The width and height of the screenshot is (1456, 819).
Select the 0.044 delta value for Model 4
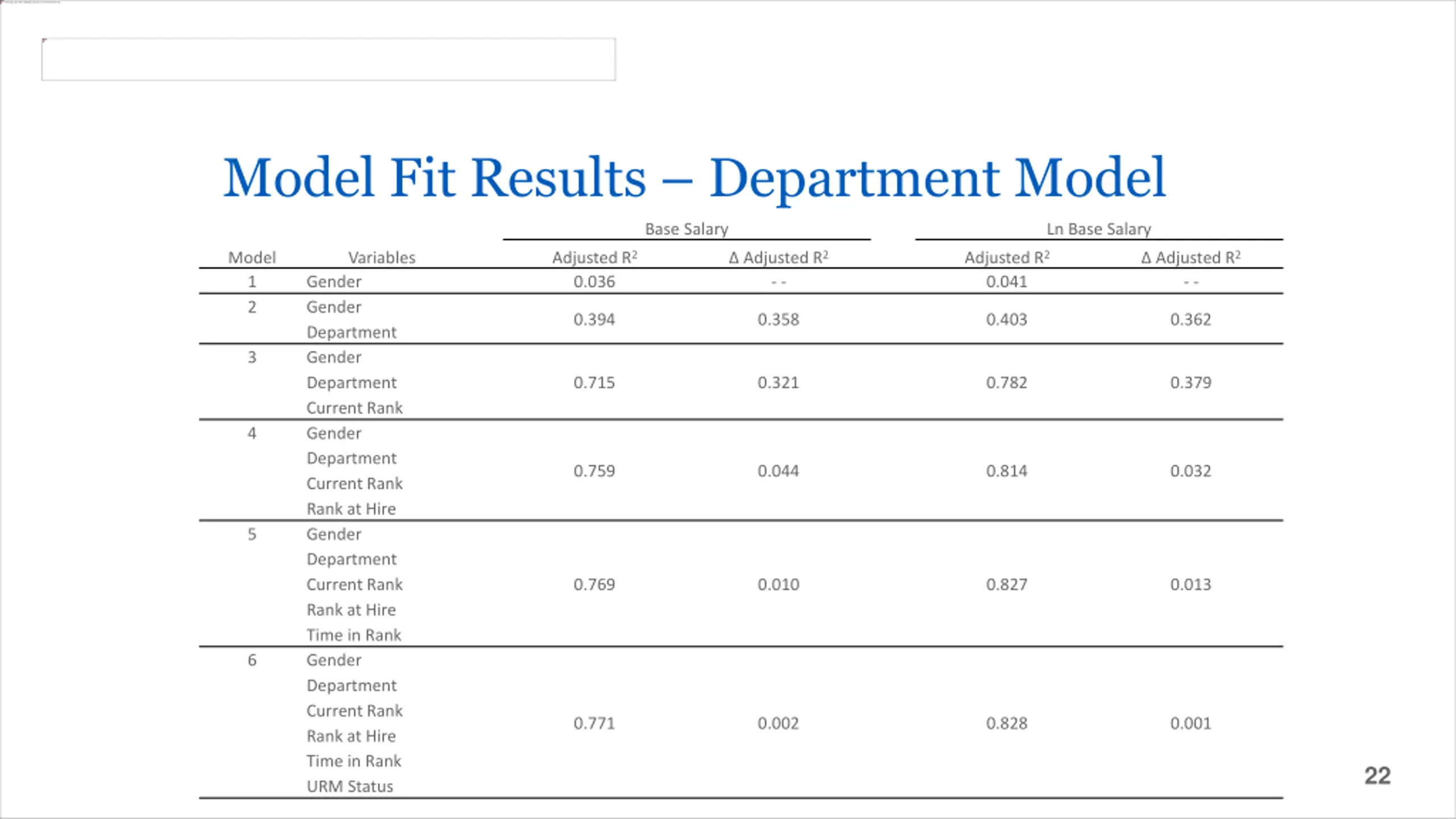[x=778, y=471]
